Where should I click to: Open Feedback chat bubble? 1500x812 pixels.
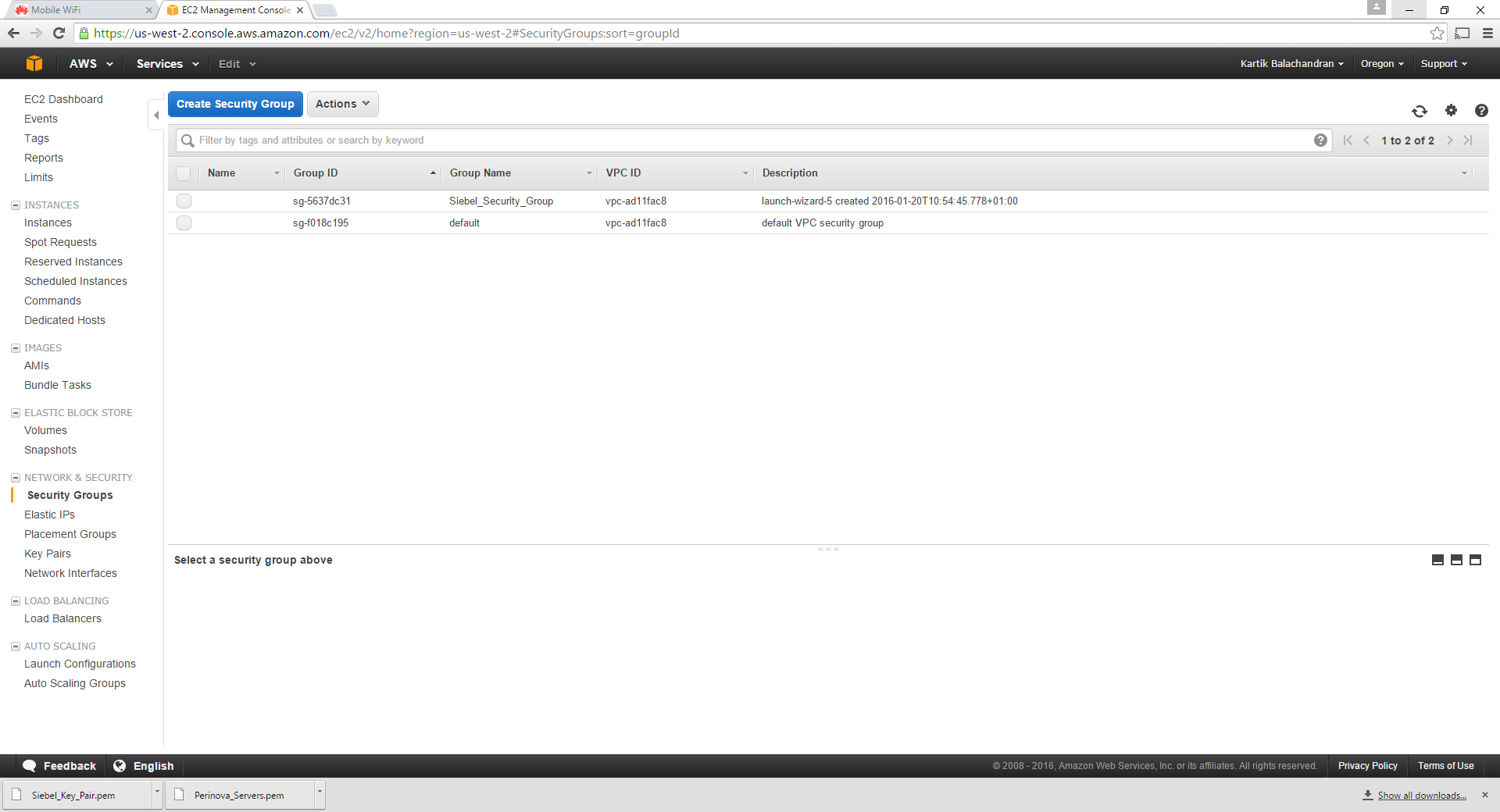point(59,766)
